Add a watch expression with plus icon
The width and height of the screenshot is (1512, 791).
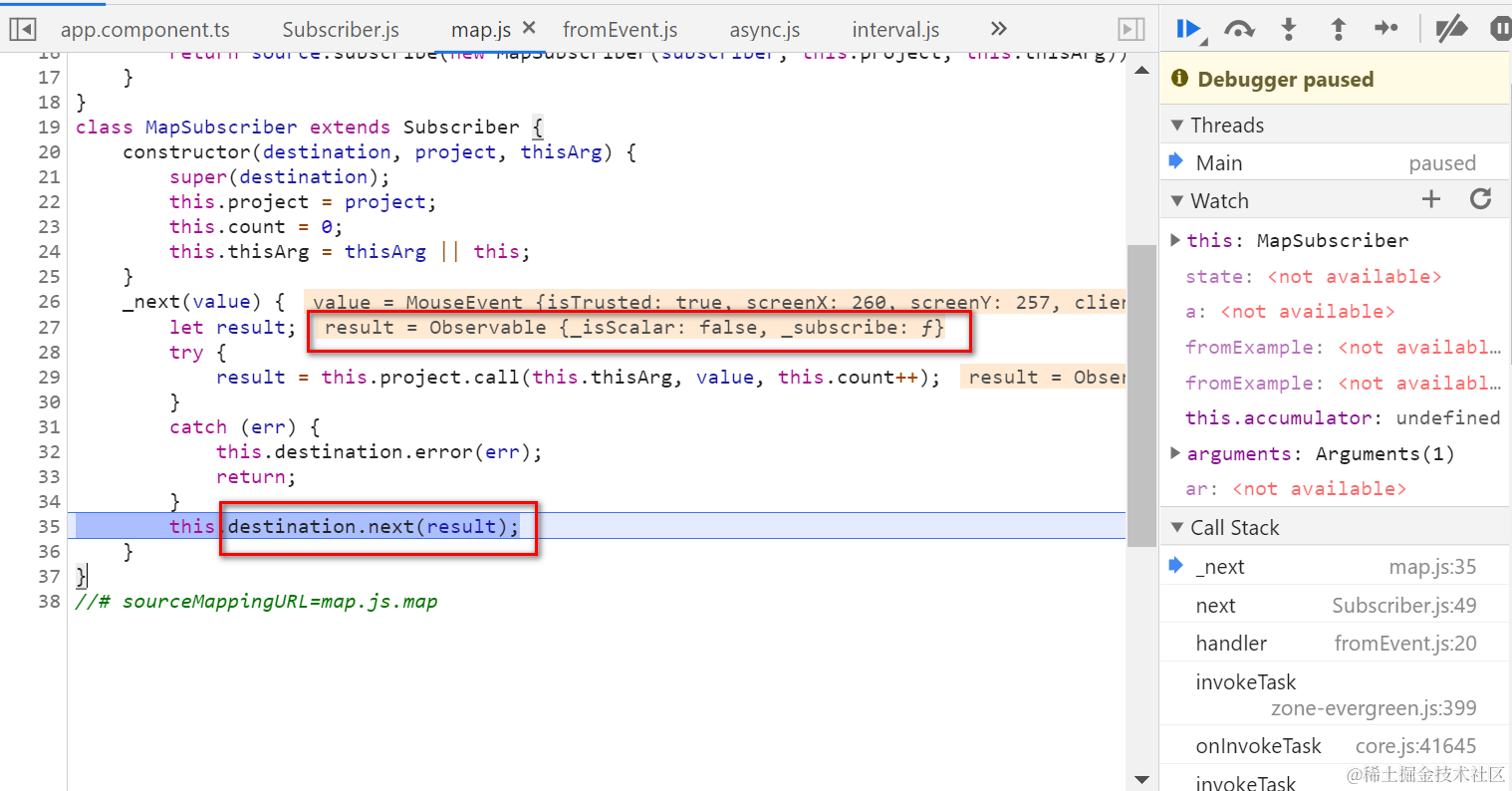pyautogui.click(x=1431, y=199)
